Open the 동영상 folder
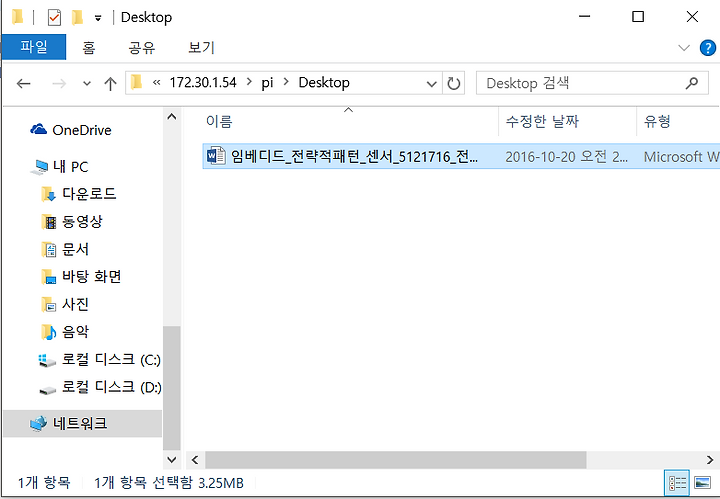This screenshot has height=499, width=720. point(82,222)
